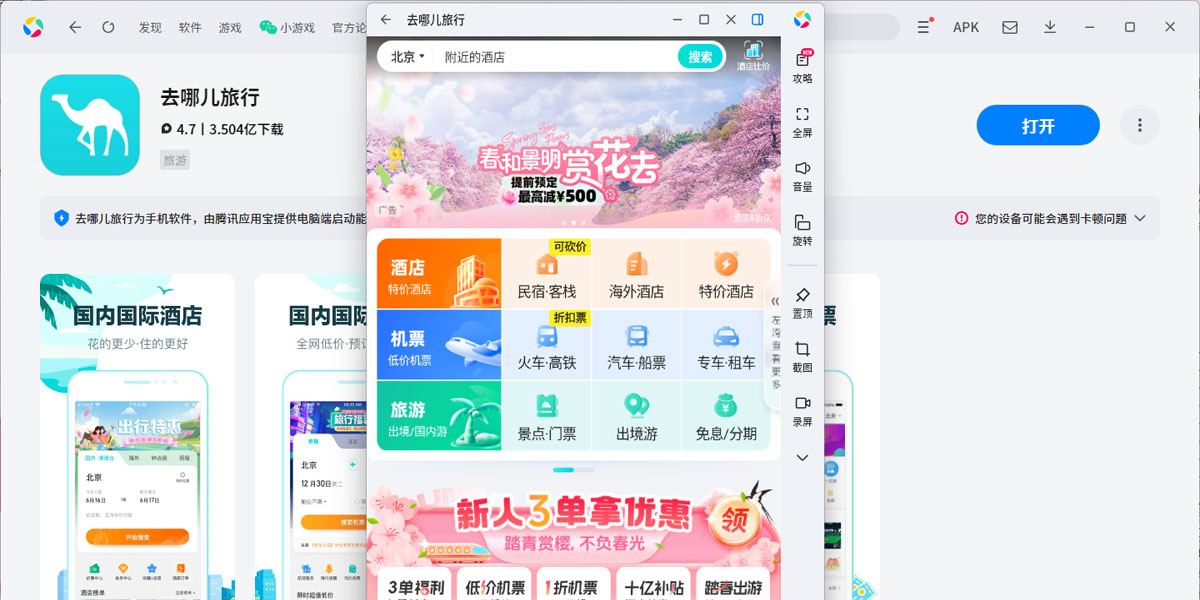Open 专车·租车 car rental
Screen dimensions: 1200x600
[x=726, y=345]
